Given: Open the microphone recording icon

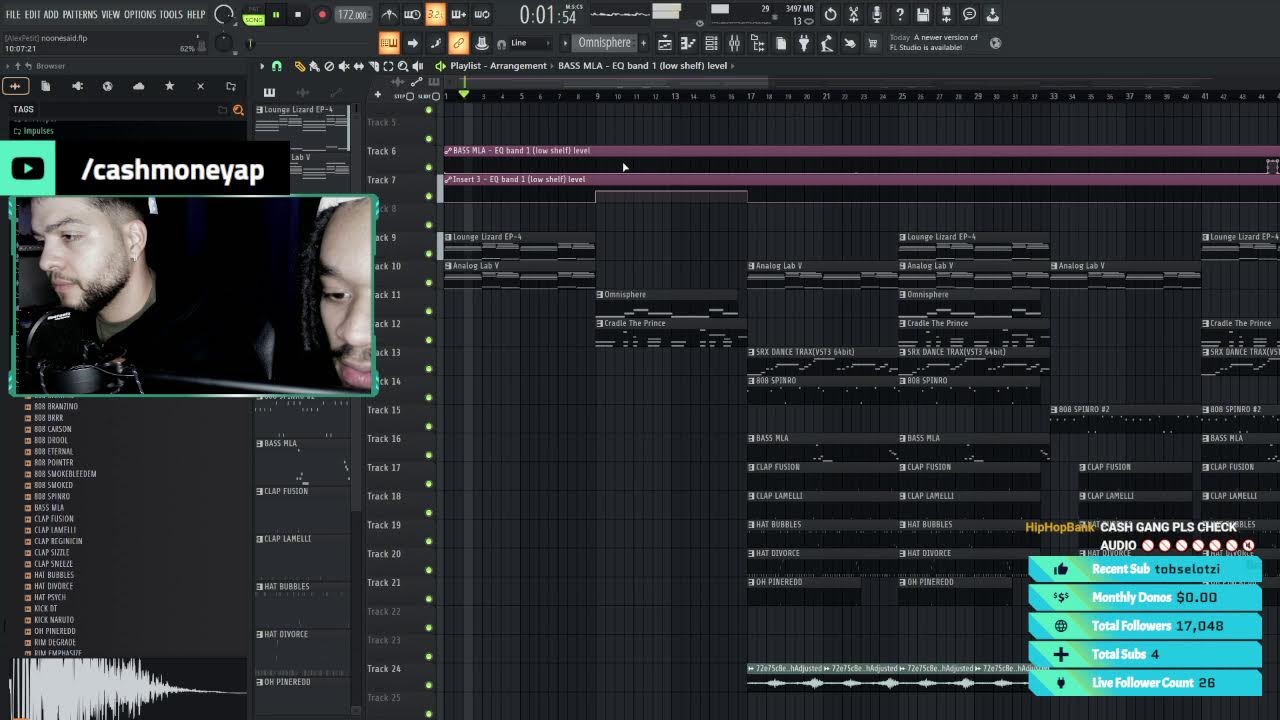Looking at the screenshot, I should tap(876, 15).
